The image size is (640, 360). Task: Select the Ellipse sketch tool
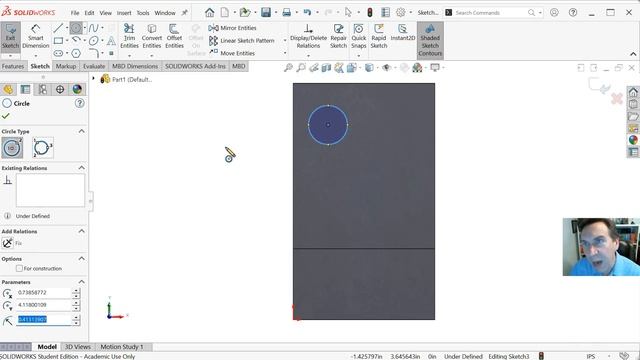(x=93, y=41)
